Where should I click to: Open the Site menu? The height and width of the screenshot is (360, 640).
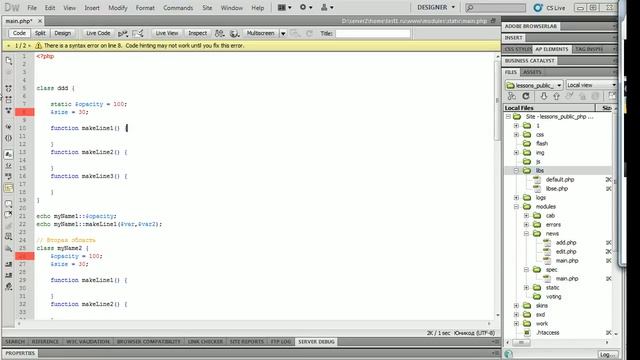[207, 8]
